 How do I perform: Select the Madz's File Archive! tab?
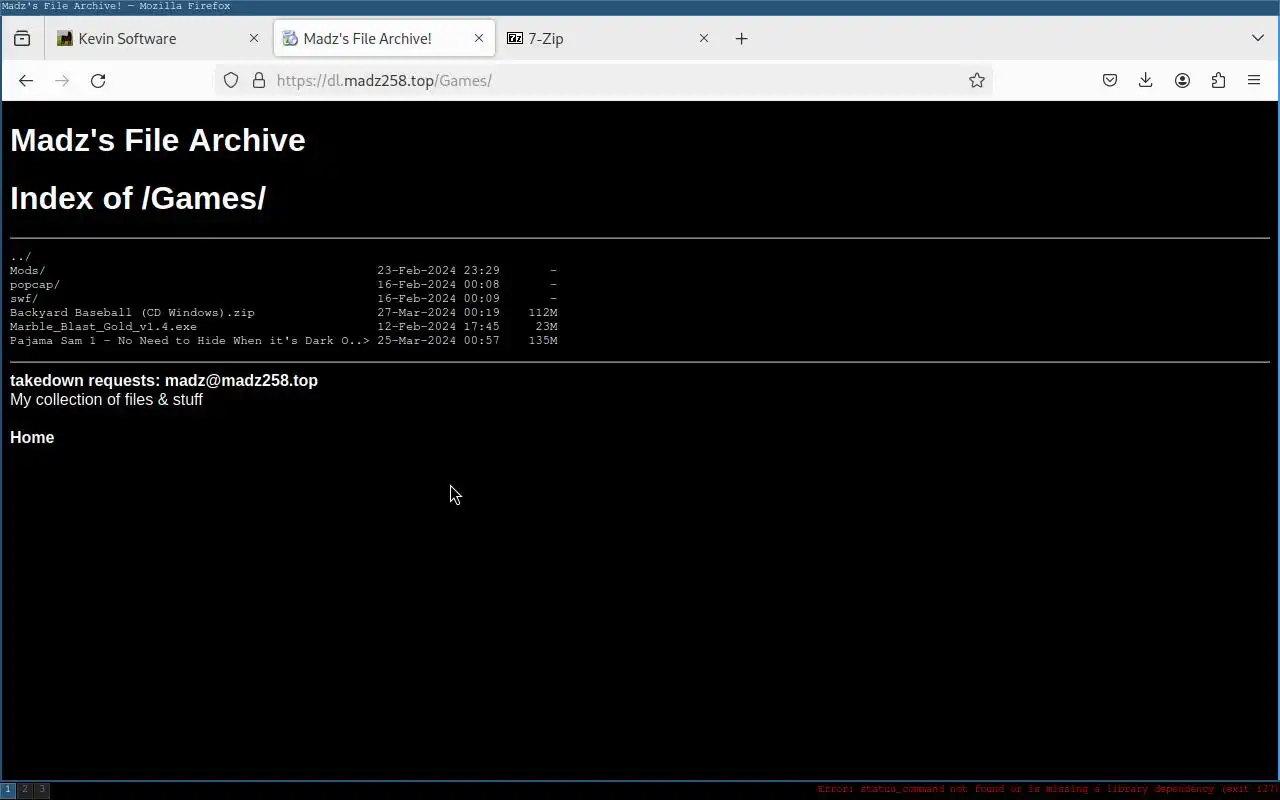pos(384,38)
